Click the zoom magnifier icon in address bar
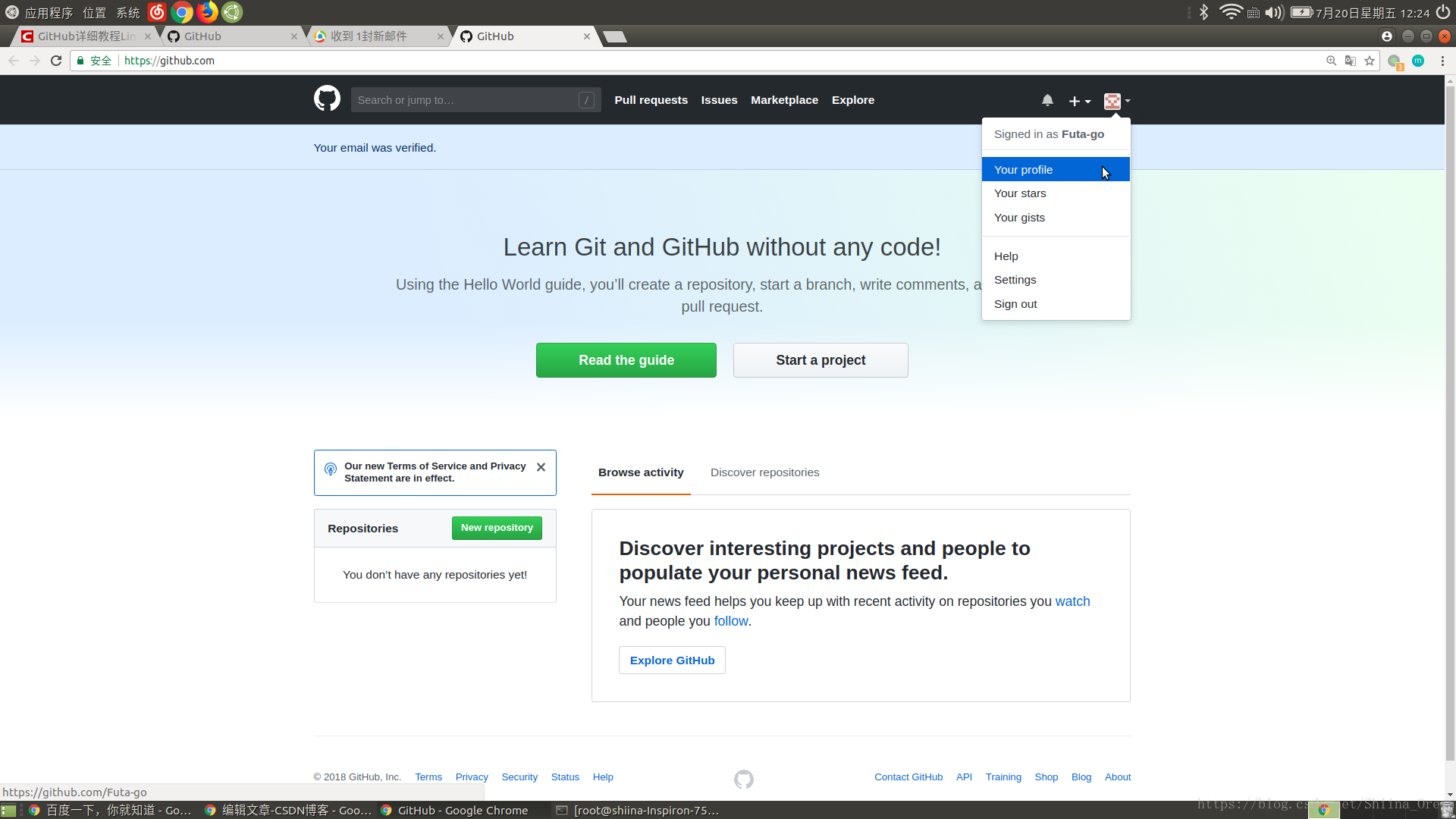This screenshot has height=819, width=1456. coord(1331,61)
